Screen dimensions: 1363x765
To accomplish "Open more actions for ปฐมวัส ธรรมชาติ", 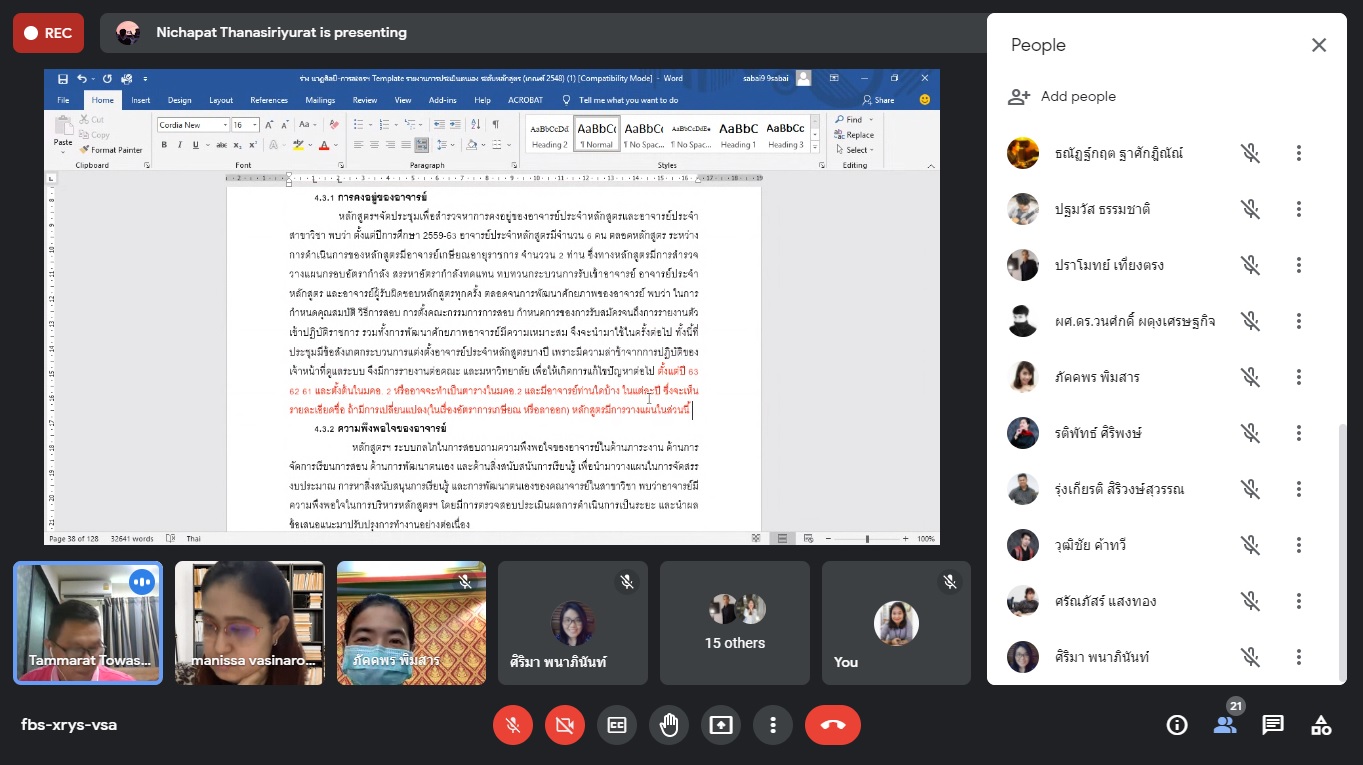I will pyautogui.click(x=1299, y=209).
